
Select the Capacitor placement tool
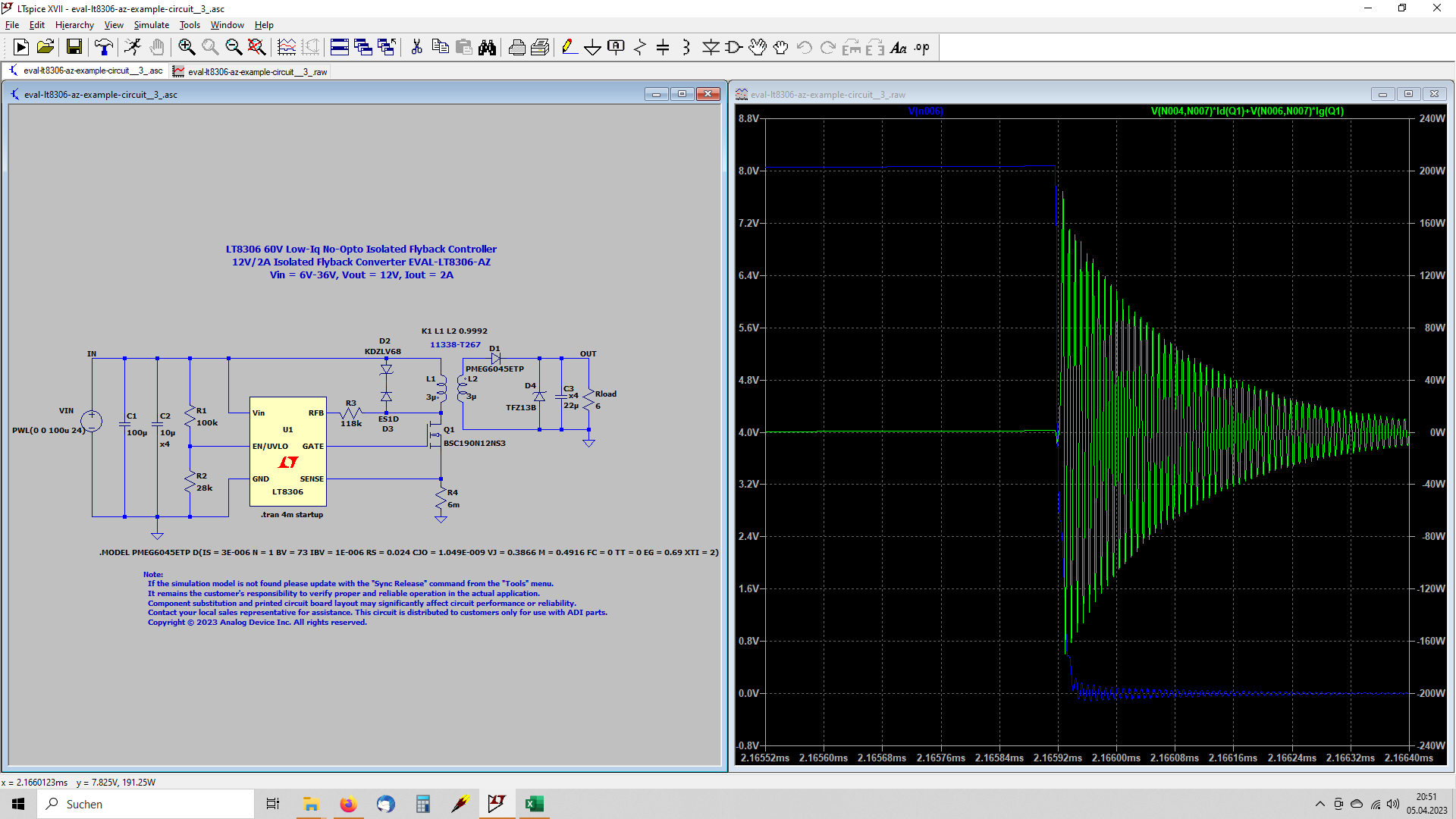click(x=663, y=47)
